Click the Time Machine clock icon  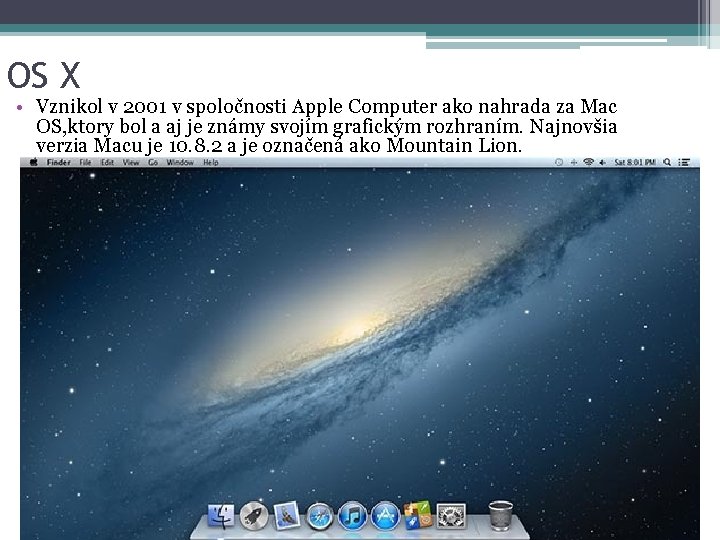point(559,162)
